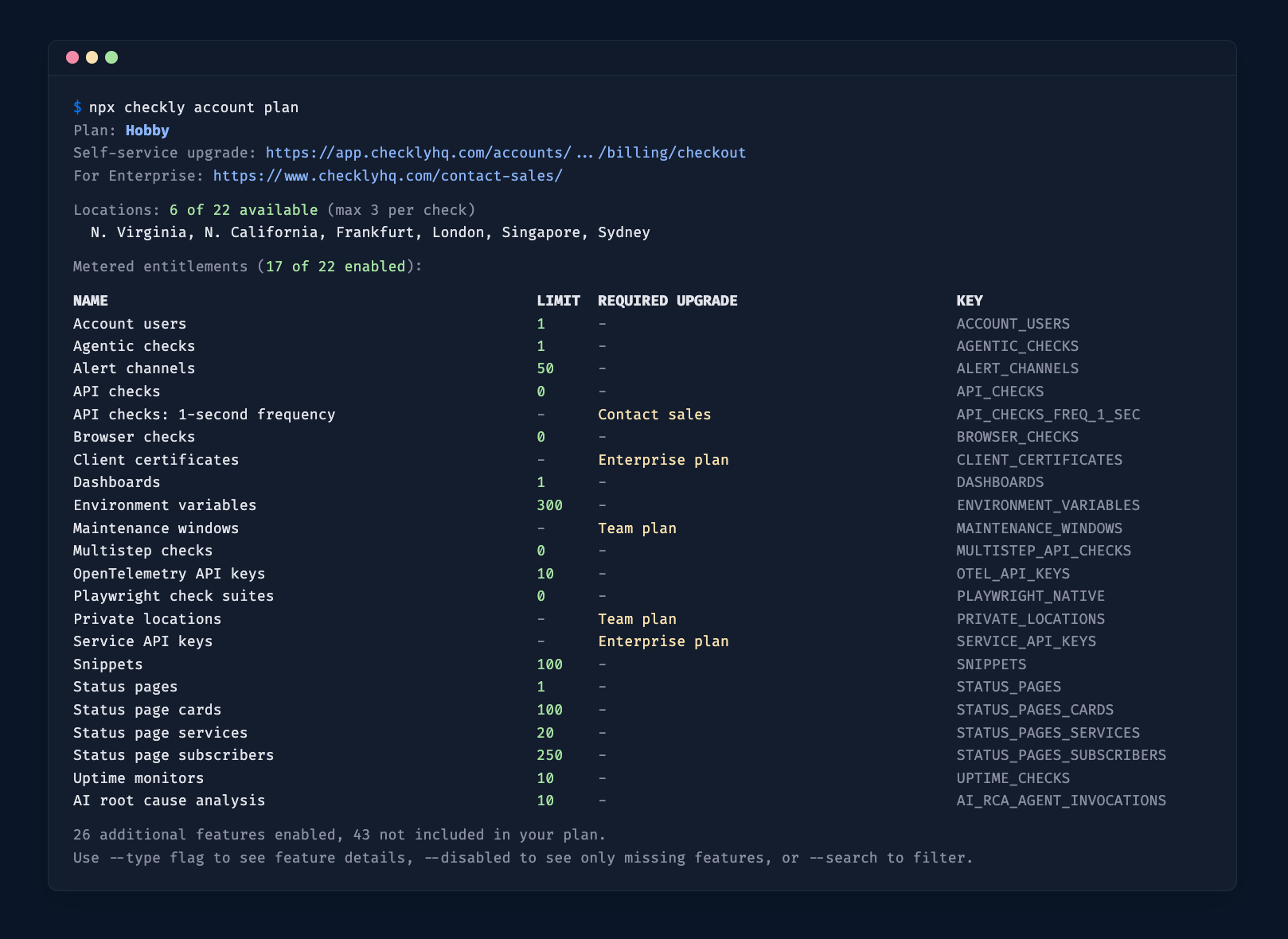Click the Uptime monitors row
The width and height of the screenshot is (1288, 939).
(138, 777)
